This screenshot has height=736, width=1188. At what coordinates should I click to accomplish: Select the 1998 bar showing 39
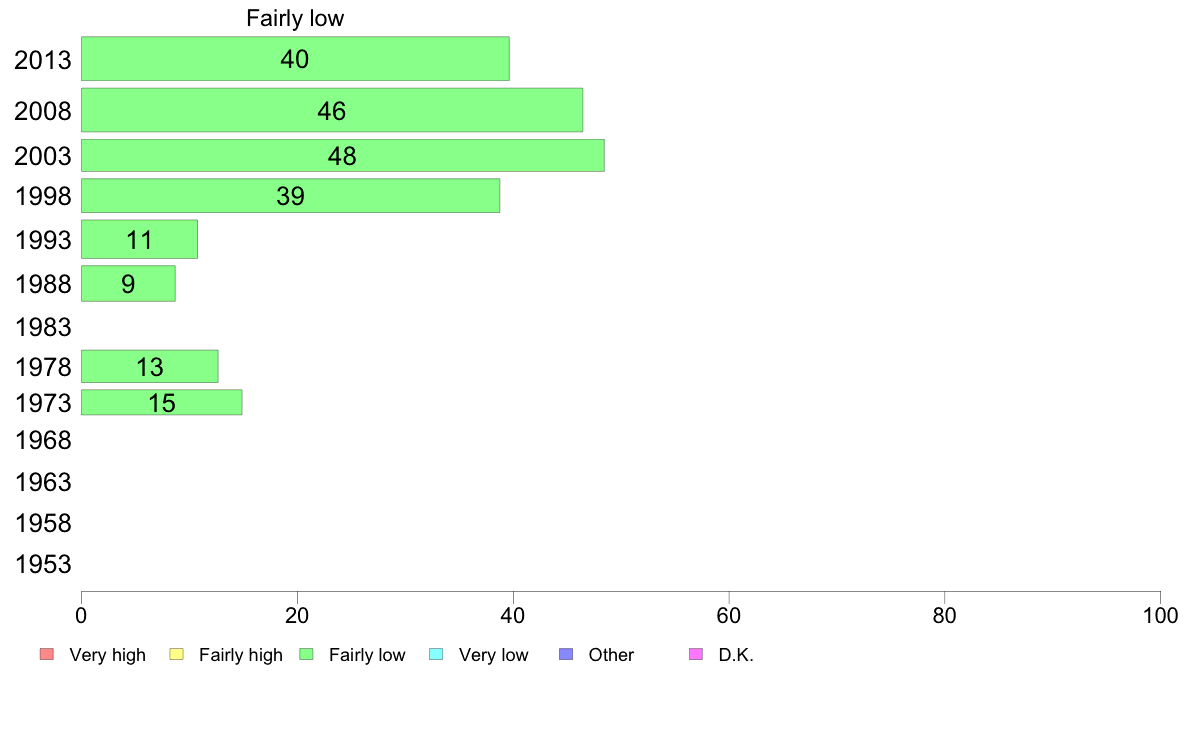click(x=290, y=196)
